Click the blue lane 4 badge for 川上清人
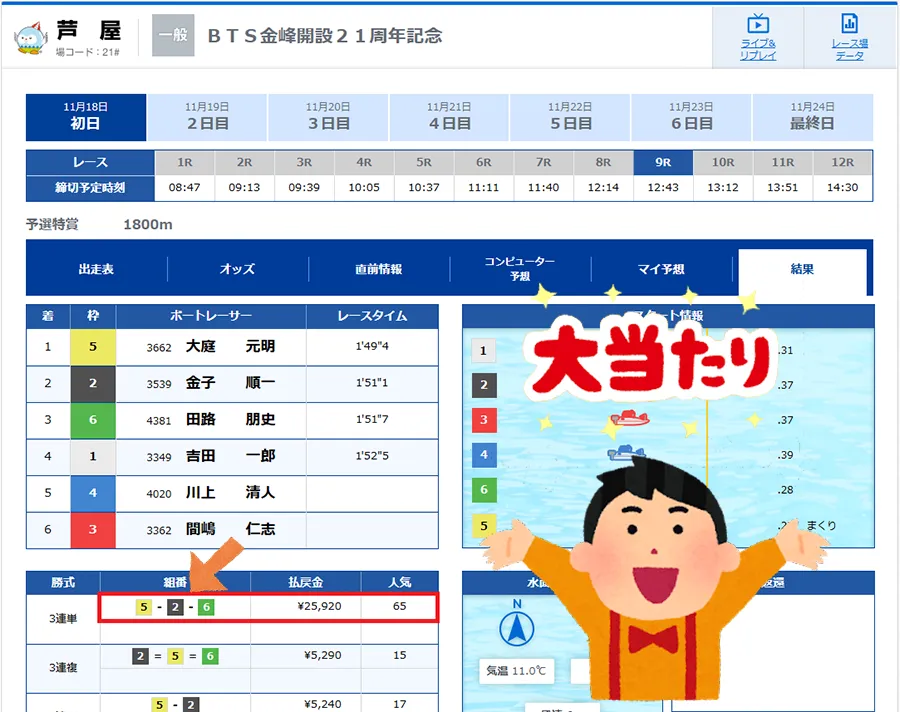 [93, 493]
